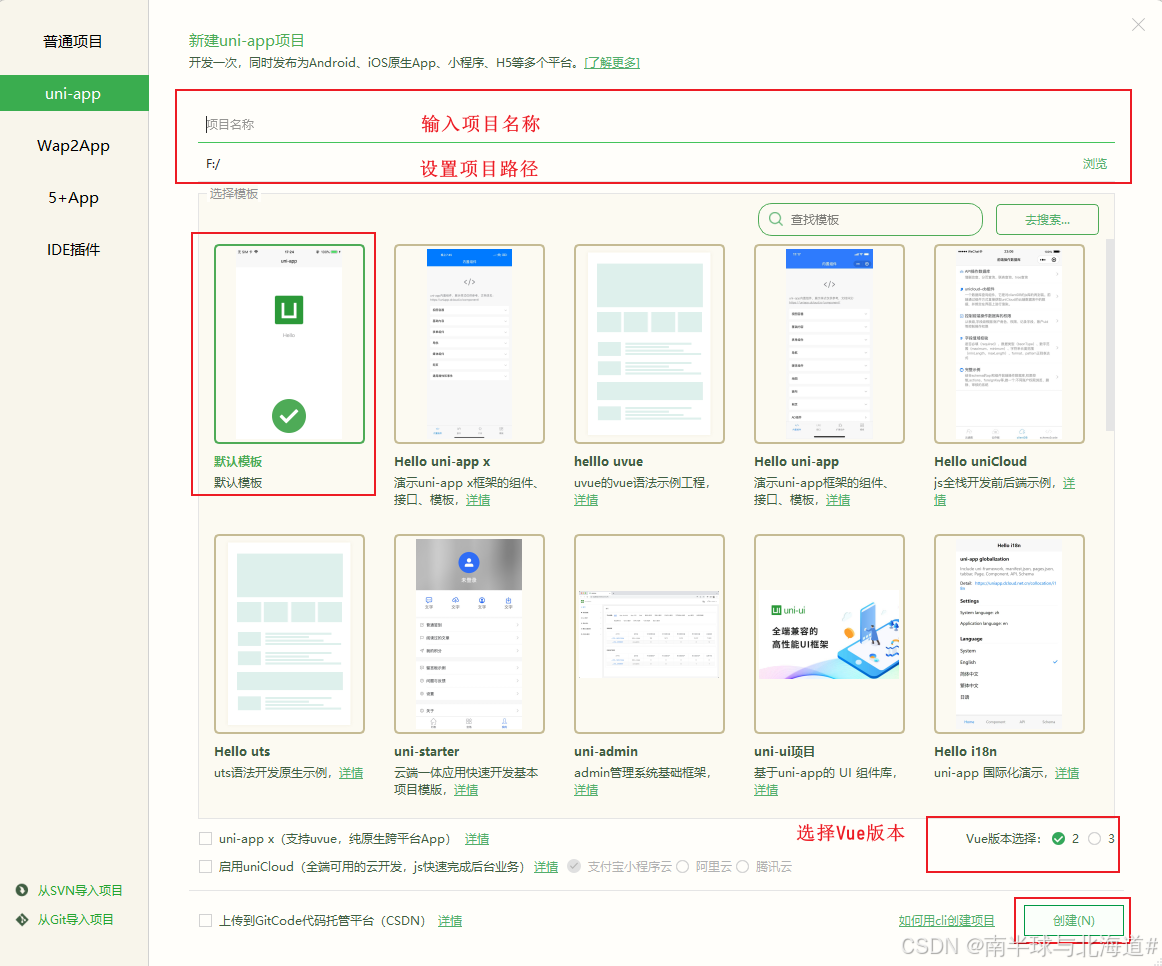The image size is (1162, 966).
Task: Click the green checkmark on 默认模板
Action: [289, 416]
